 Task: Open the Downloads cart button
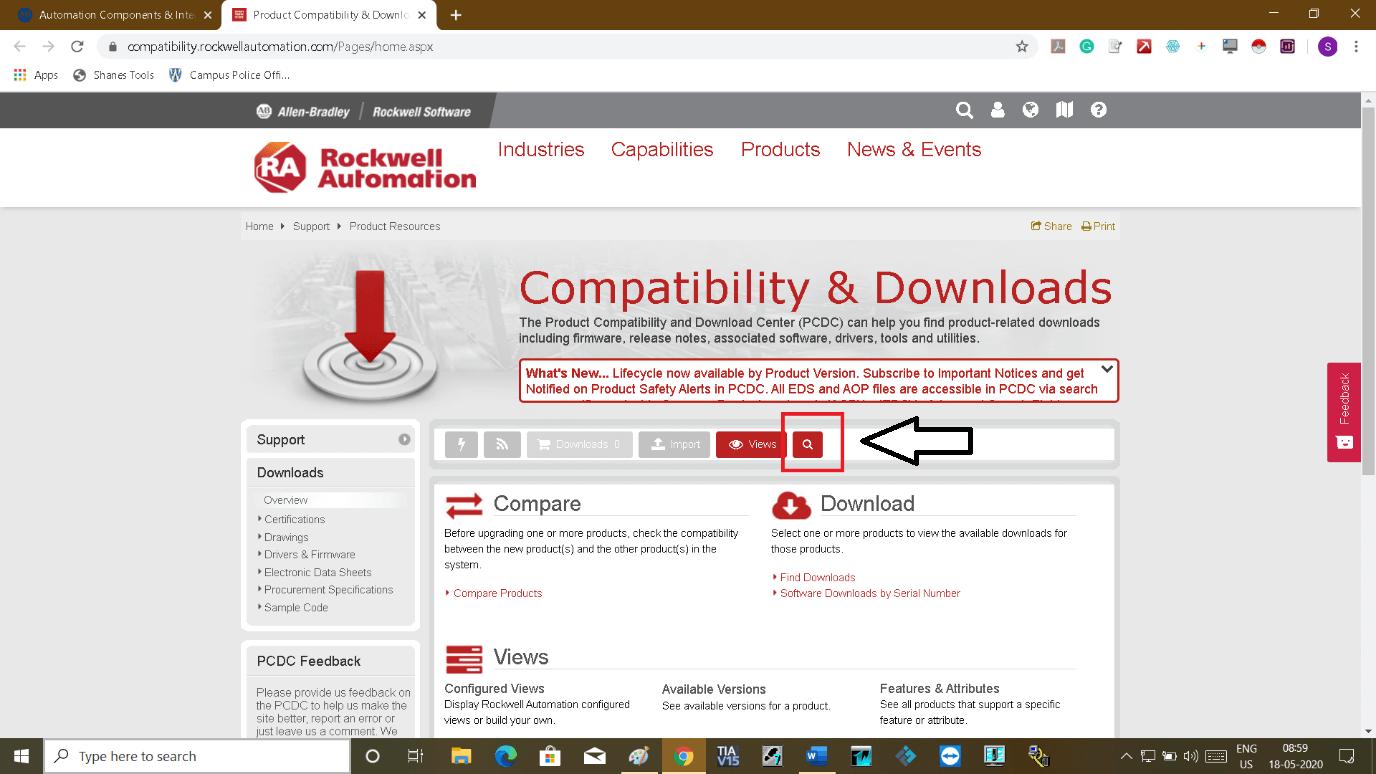[x=580, y=445]
